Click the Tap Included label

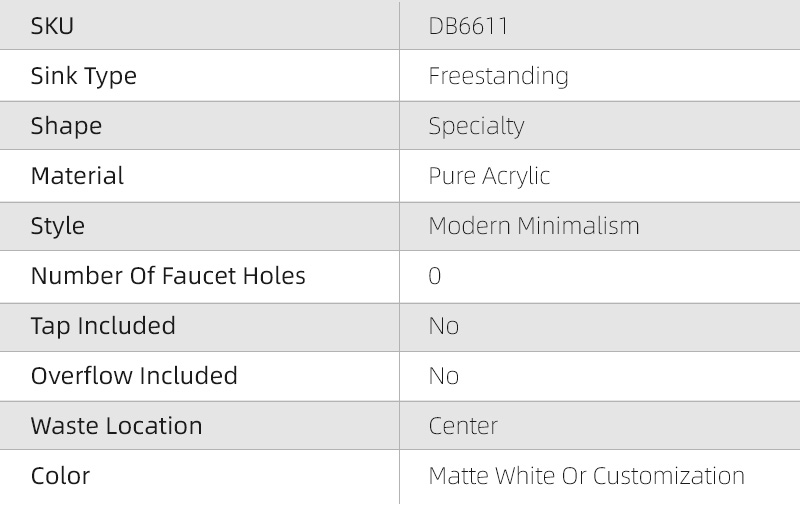103,326
